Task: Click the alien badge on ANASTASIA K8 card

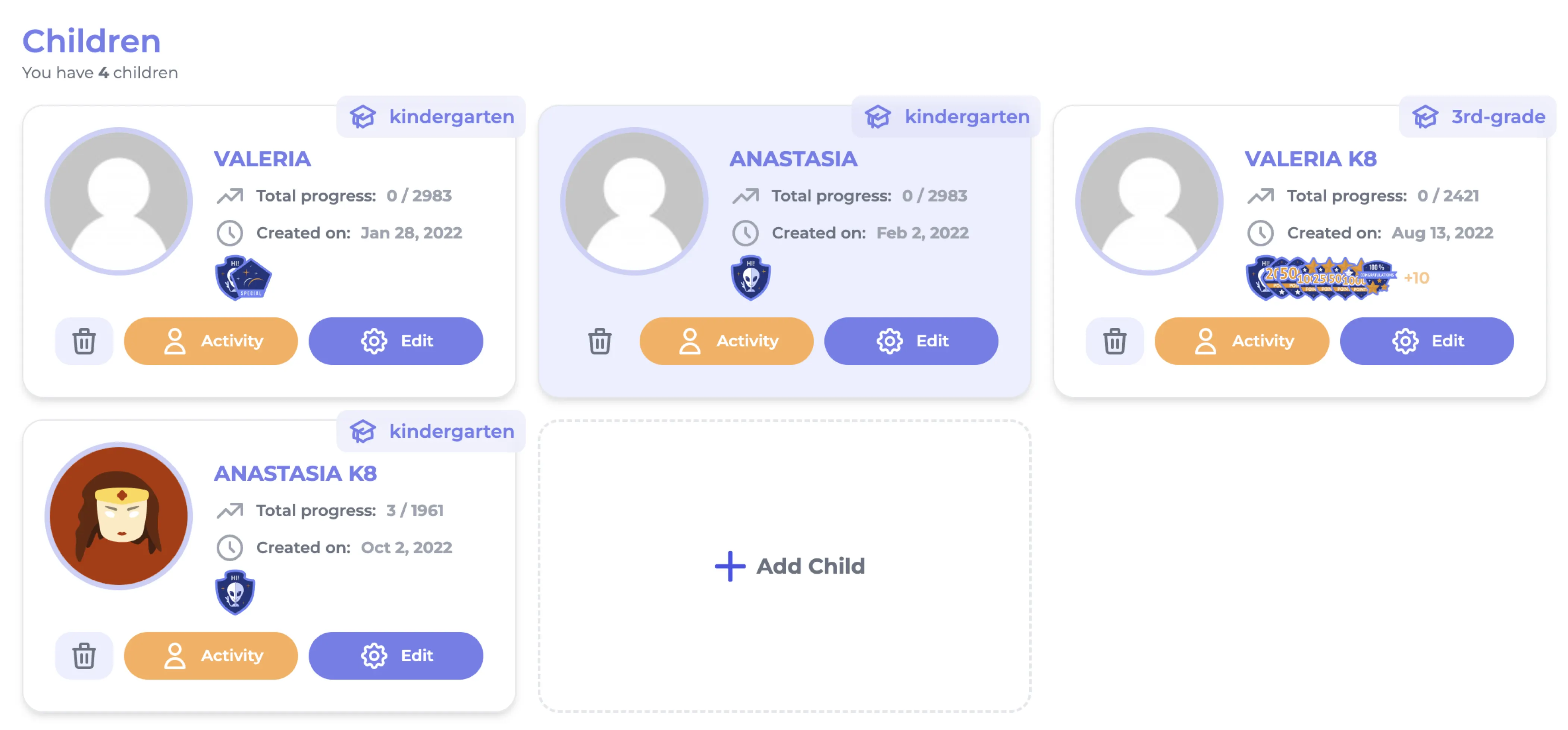Action: coord(235,592)
